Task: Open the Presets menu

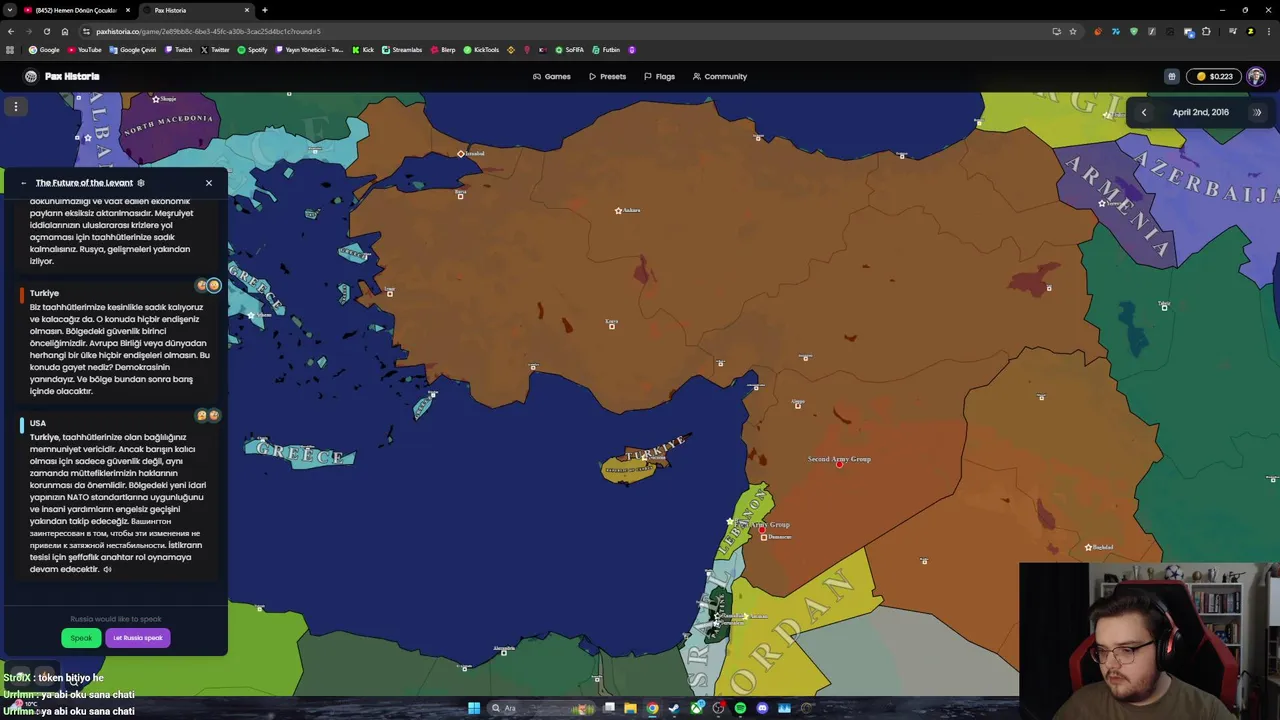Action: 607,76
